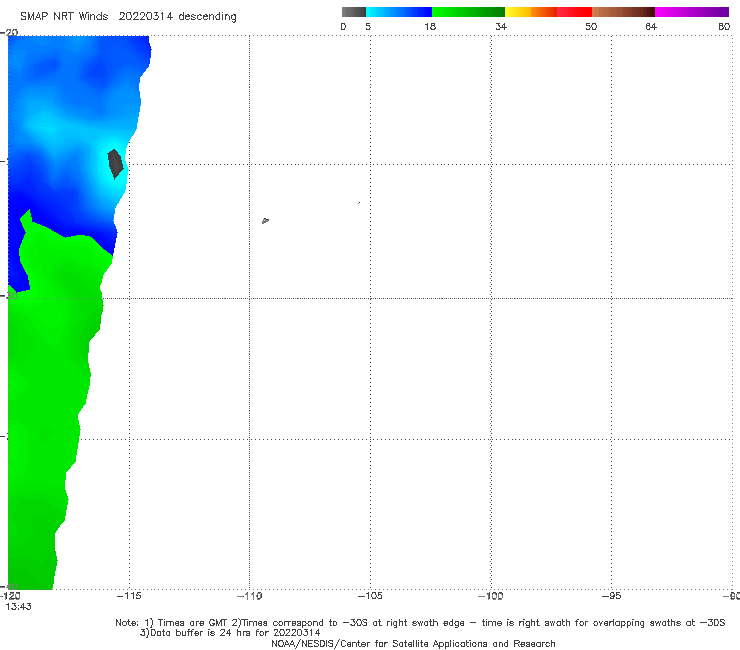The width and height of the screenshot is (740, 650).
Task: Click the colorbar label '50'
Action: pos(591,26)
